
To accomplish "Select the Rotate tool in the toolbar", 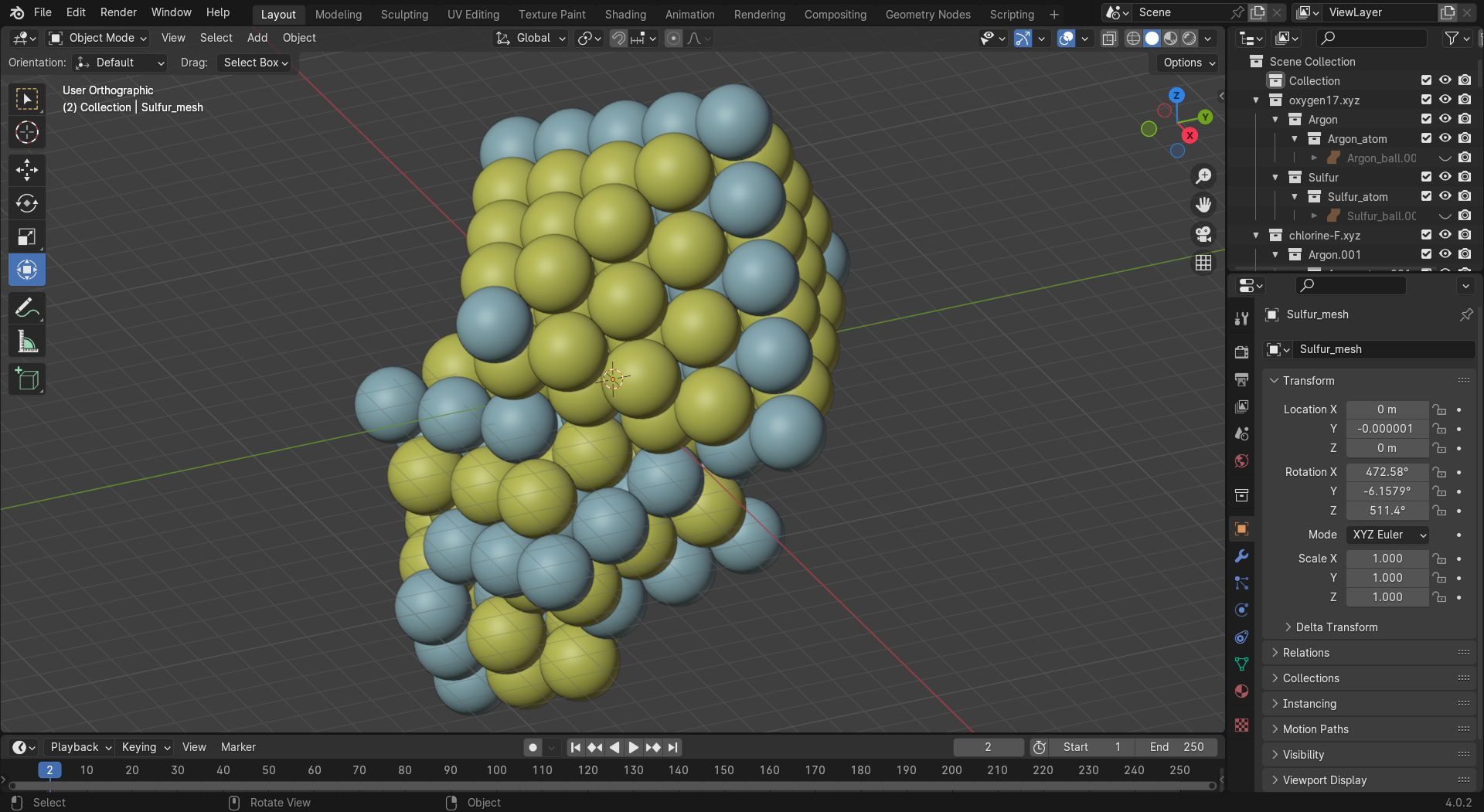I will (x=27, y=203).
